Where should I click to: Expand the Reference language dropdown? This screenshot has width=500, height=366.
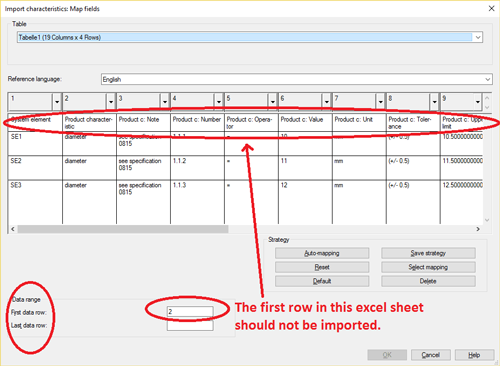[488, 79]
